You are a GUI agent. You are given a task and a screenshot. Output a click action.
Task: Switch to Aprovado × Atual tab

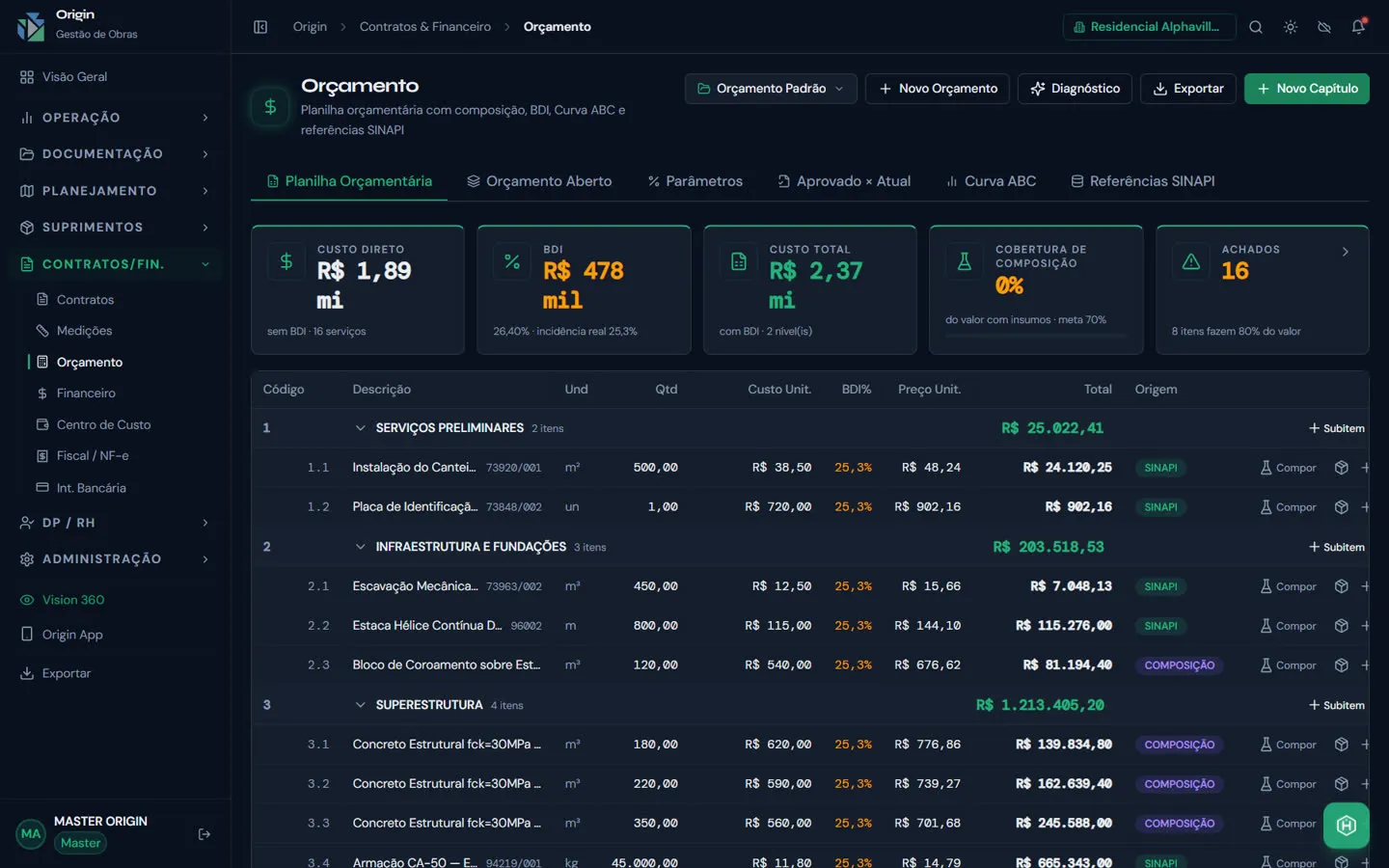(844, 181)
